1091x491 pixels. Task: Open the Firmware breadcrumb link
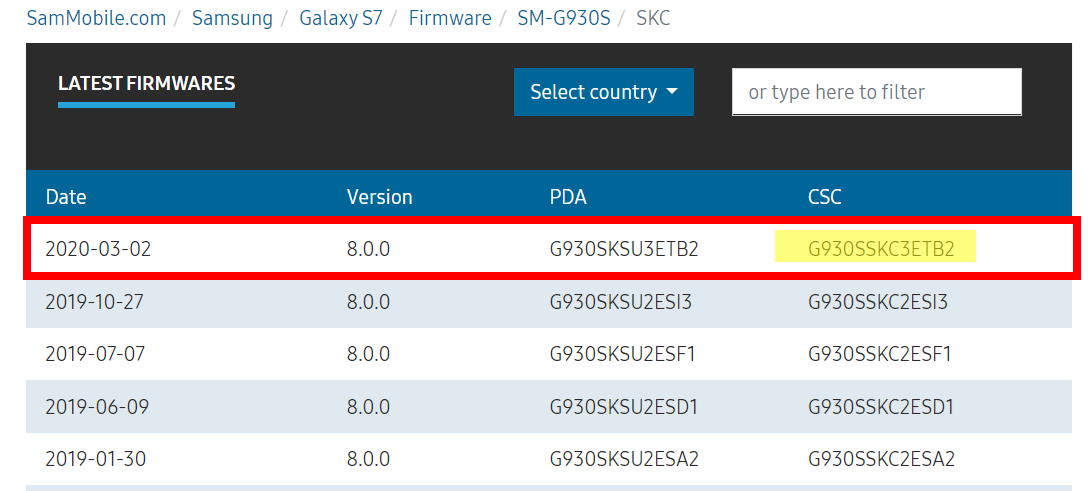[449, 17]
